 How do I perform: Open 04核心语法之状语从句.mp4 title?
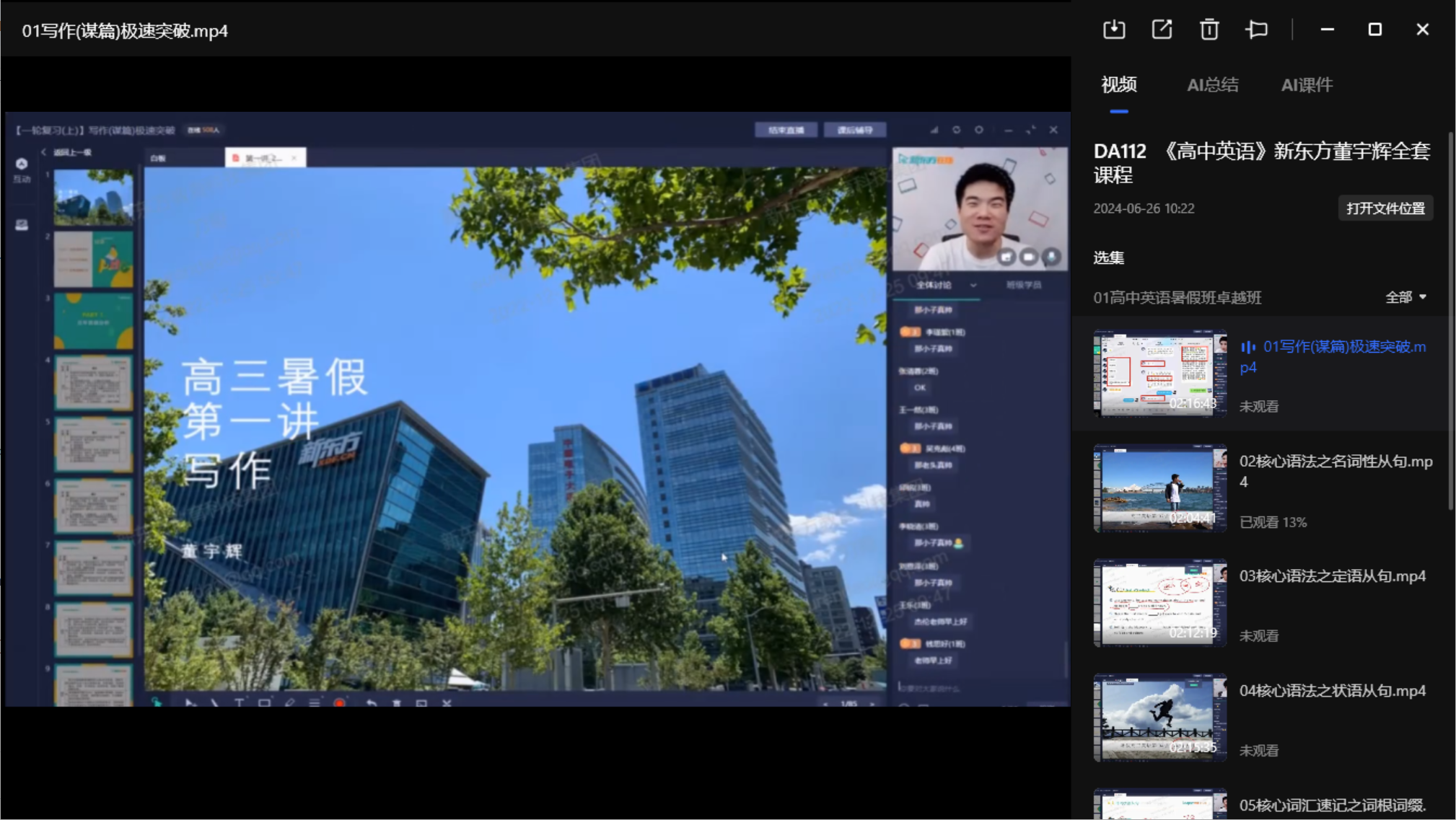(x=1333, y=691)
